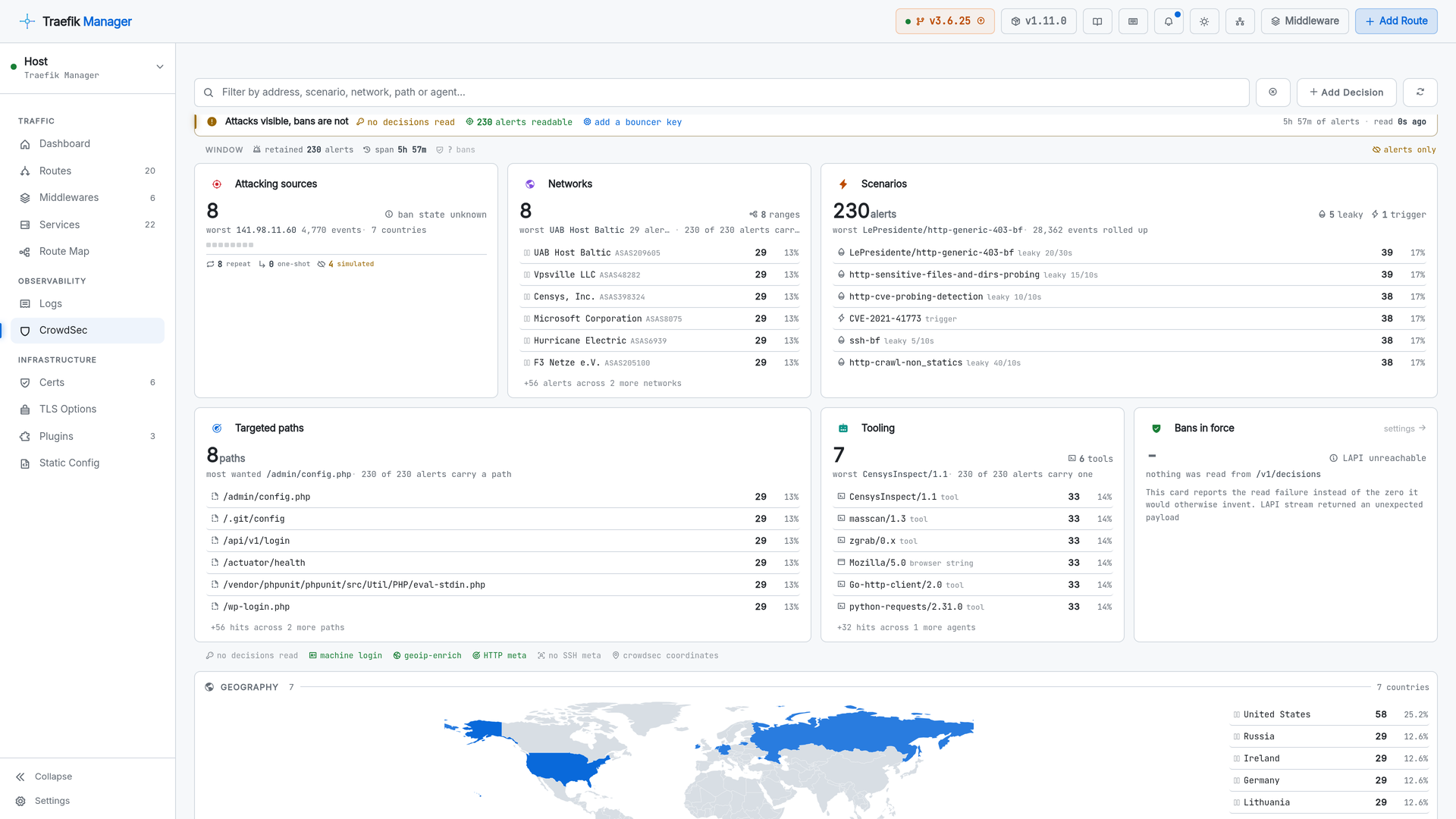
Task: Click the warning icon beside Attacks visible
Action: tap(212, 121)
